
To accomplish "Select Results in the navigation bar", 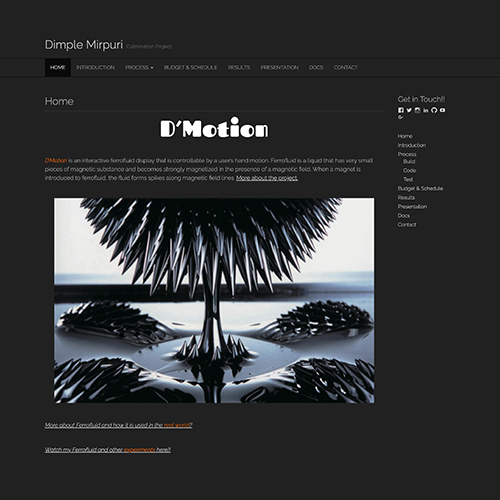I will click(239, 68).
